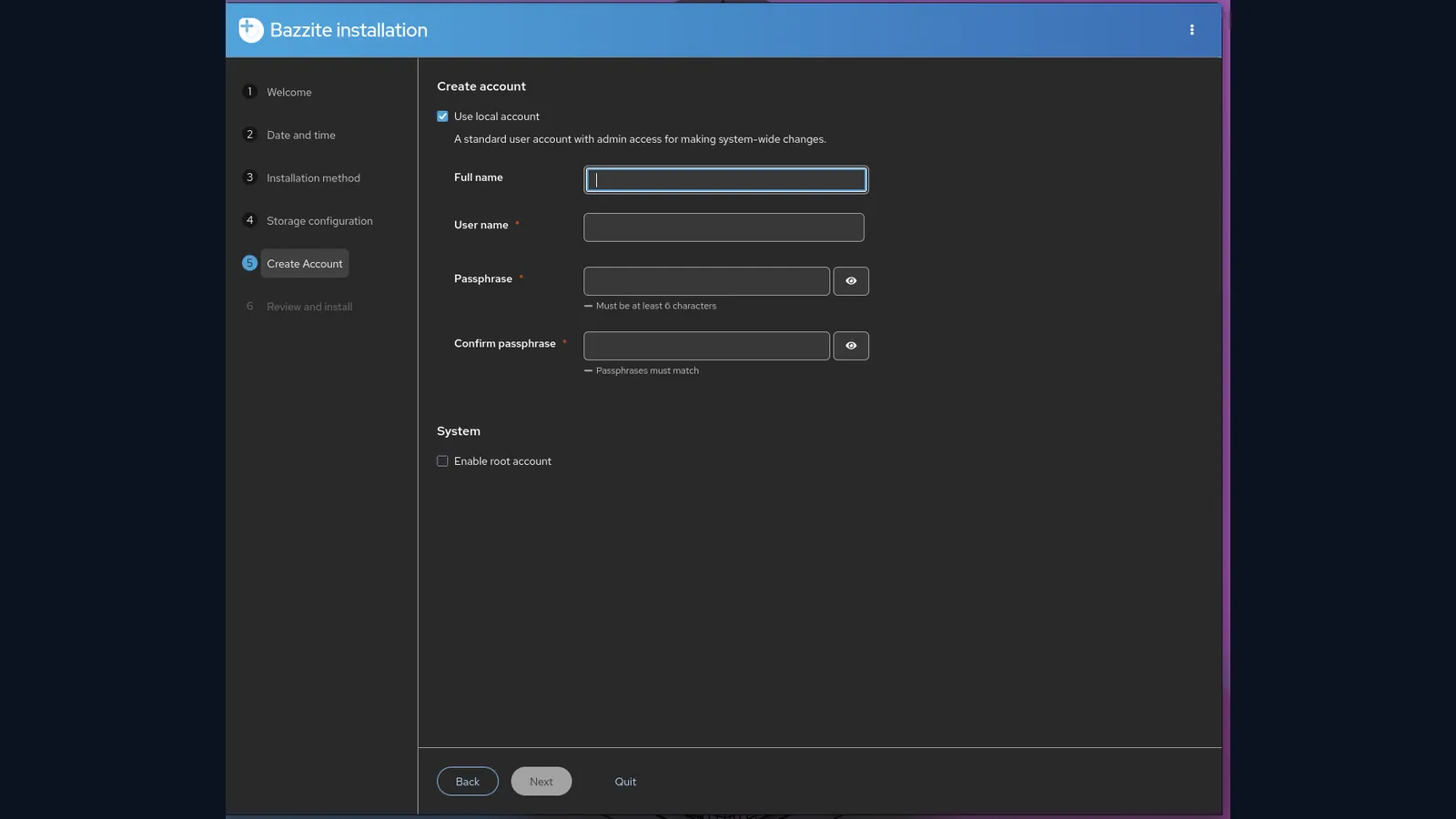
Task: Select the Create Account step
Action: click(x=304, y=263)
